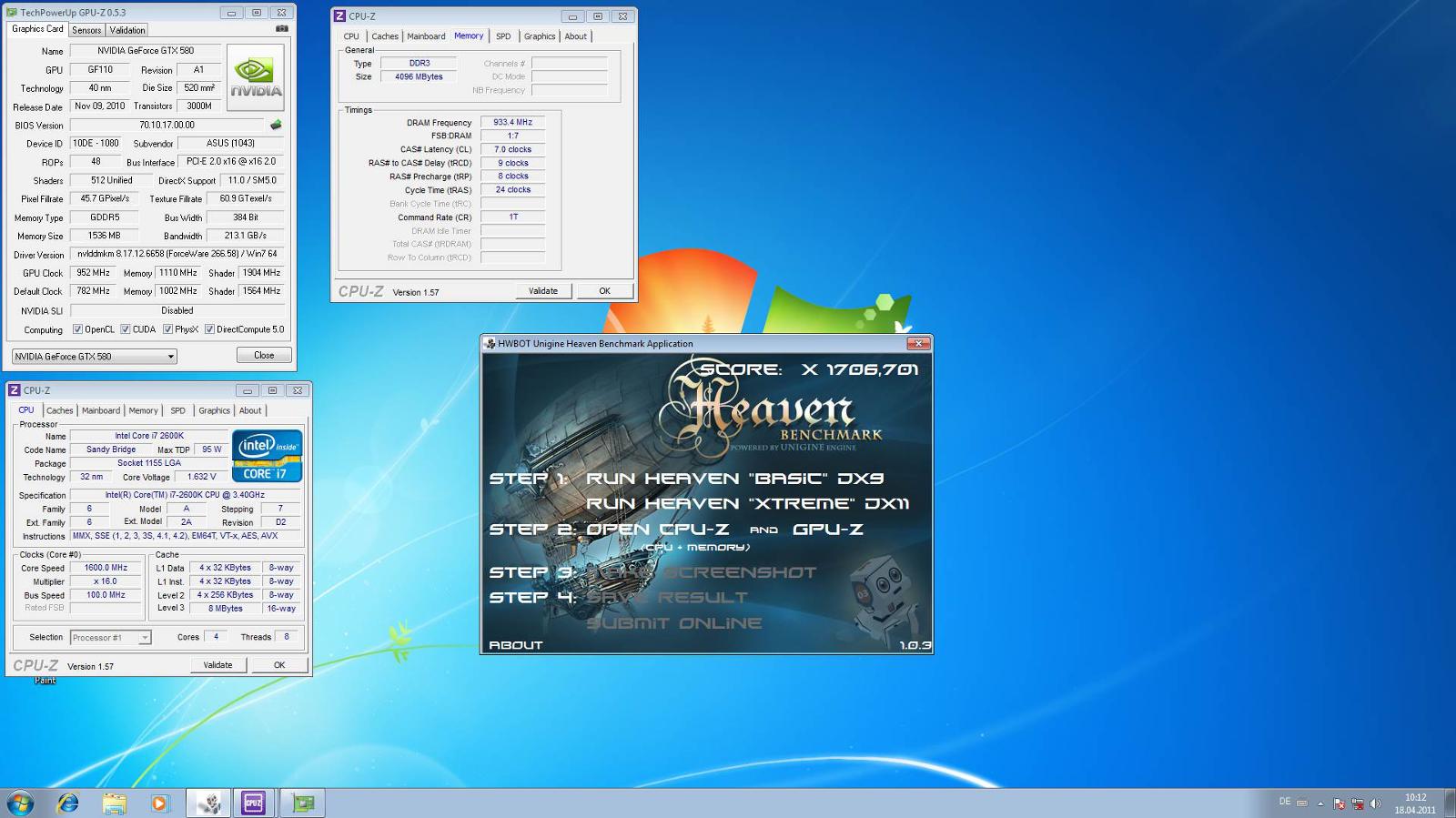
Task: Toggle the CUDA checkbox in GPU-Z
Action: (126, 329)
